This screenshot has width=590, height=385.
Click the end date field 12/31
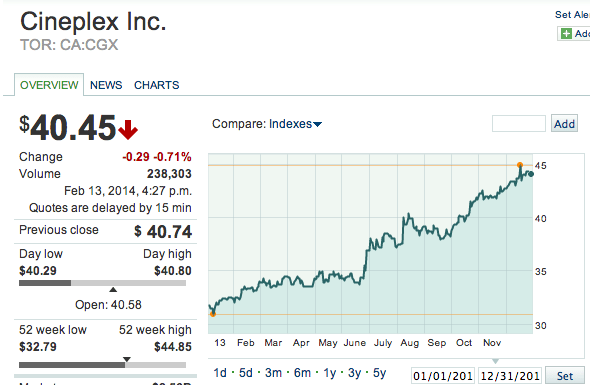(x=510, y=376)
